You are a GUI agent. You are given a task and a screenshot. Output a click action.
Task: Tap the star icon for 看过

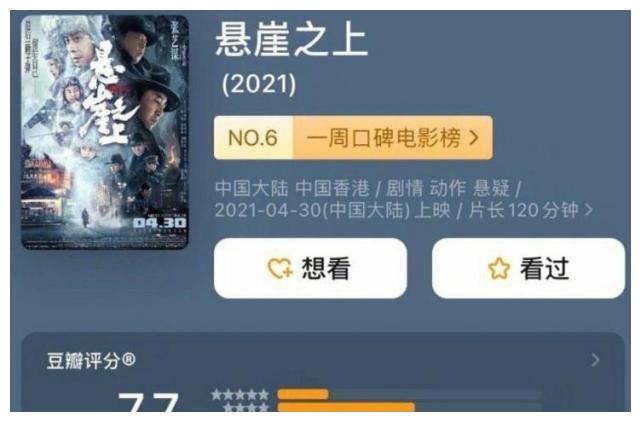coord(499,269)
